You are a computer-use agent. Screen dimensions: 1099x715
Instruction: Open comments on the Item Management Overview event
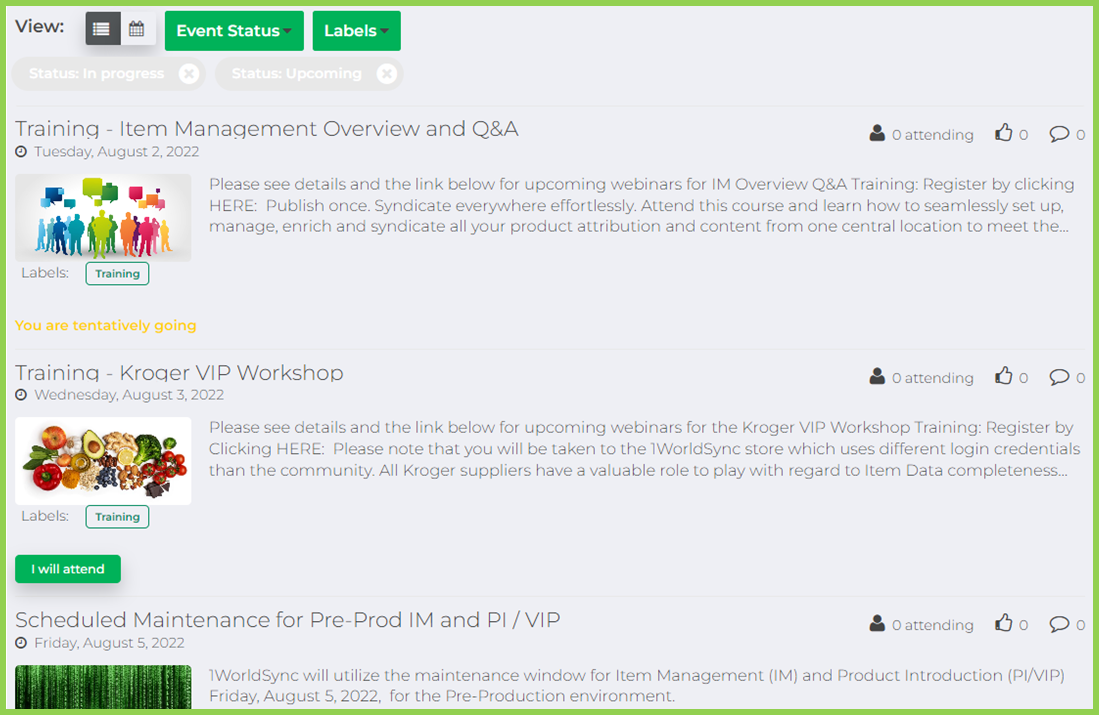(x=1060, y=133)
